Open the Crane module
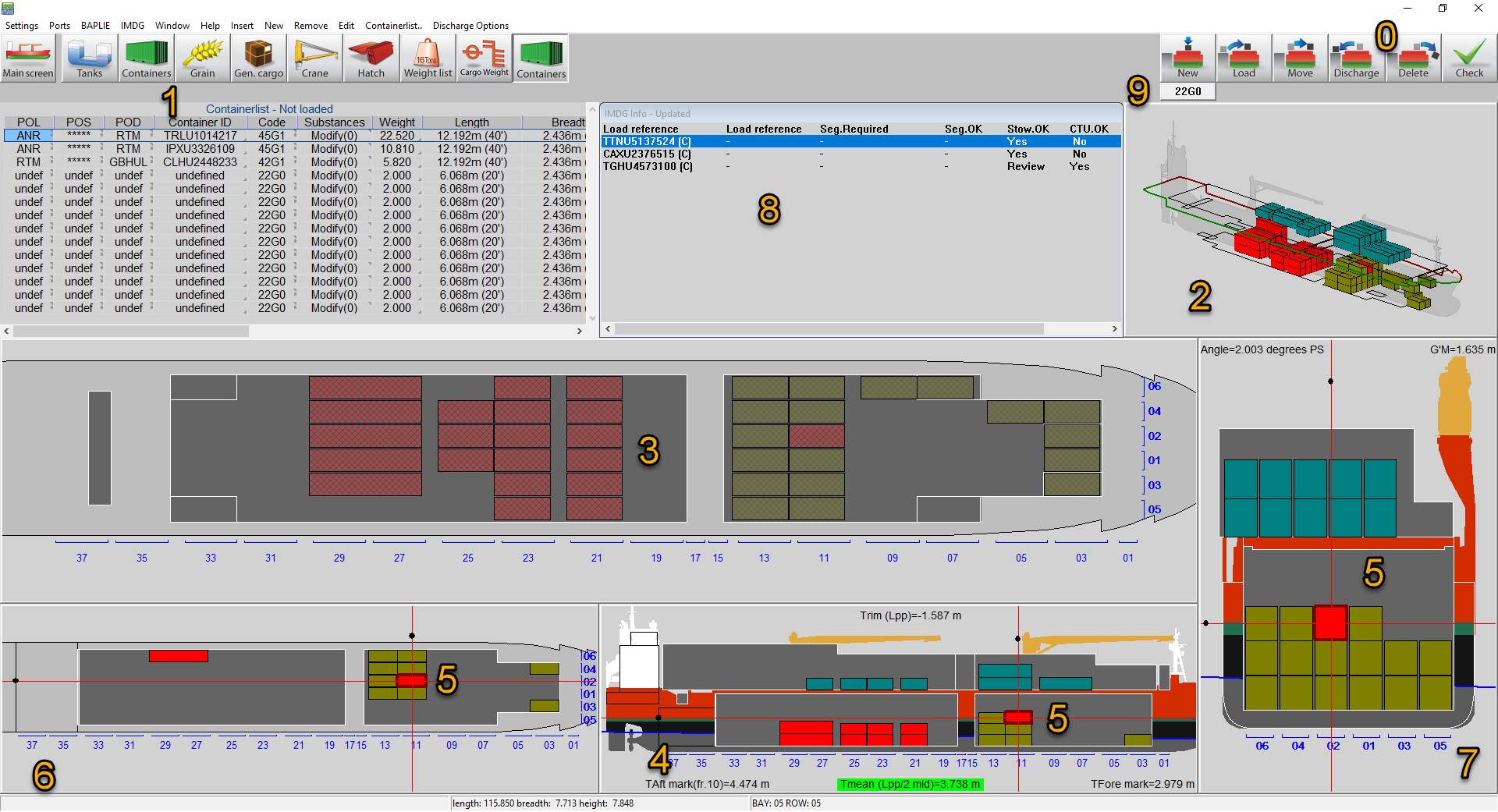This screenshot has width=1498, height=812. (314, 58)
